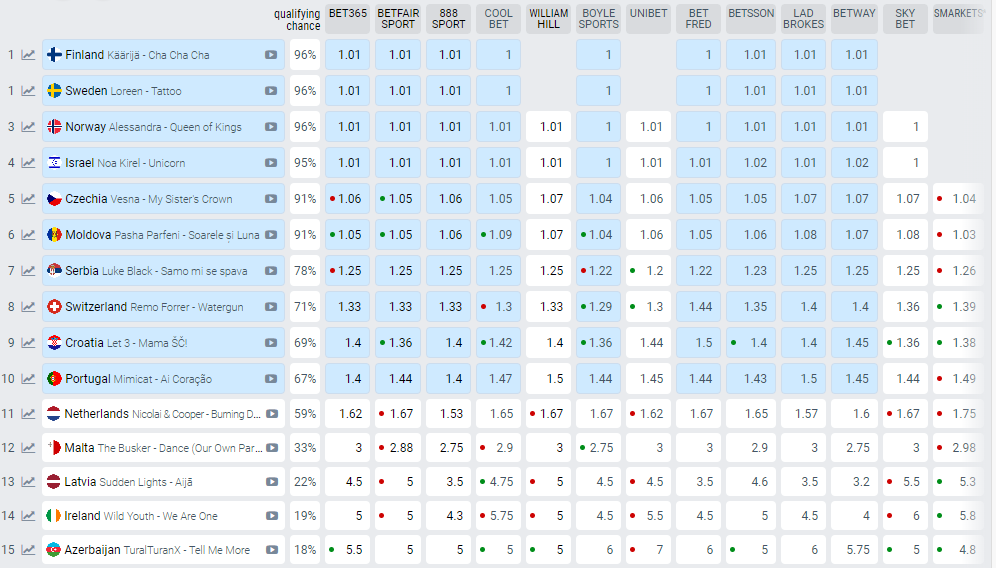Select the Sky Bet column header

pyautogui.click(x=905, y=19)
